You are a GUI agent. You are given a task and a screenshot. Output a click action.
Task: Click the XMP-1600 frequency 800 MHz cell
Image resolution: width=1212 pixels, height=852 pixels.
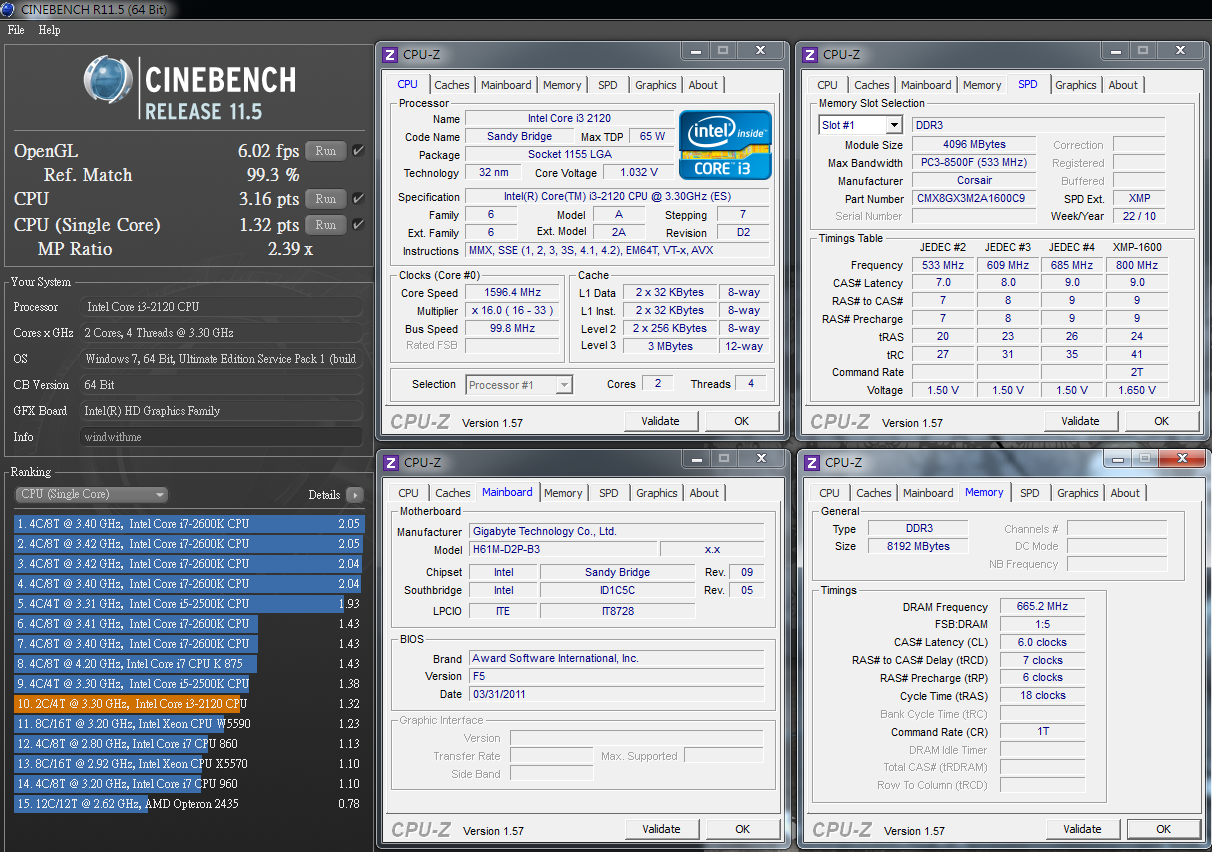coord(1137,265)
